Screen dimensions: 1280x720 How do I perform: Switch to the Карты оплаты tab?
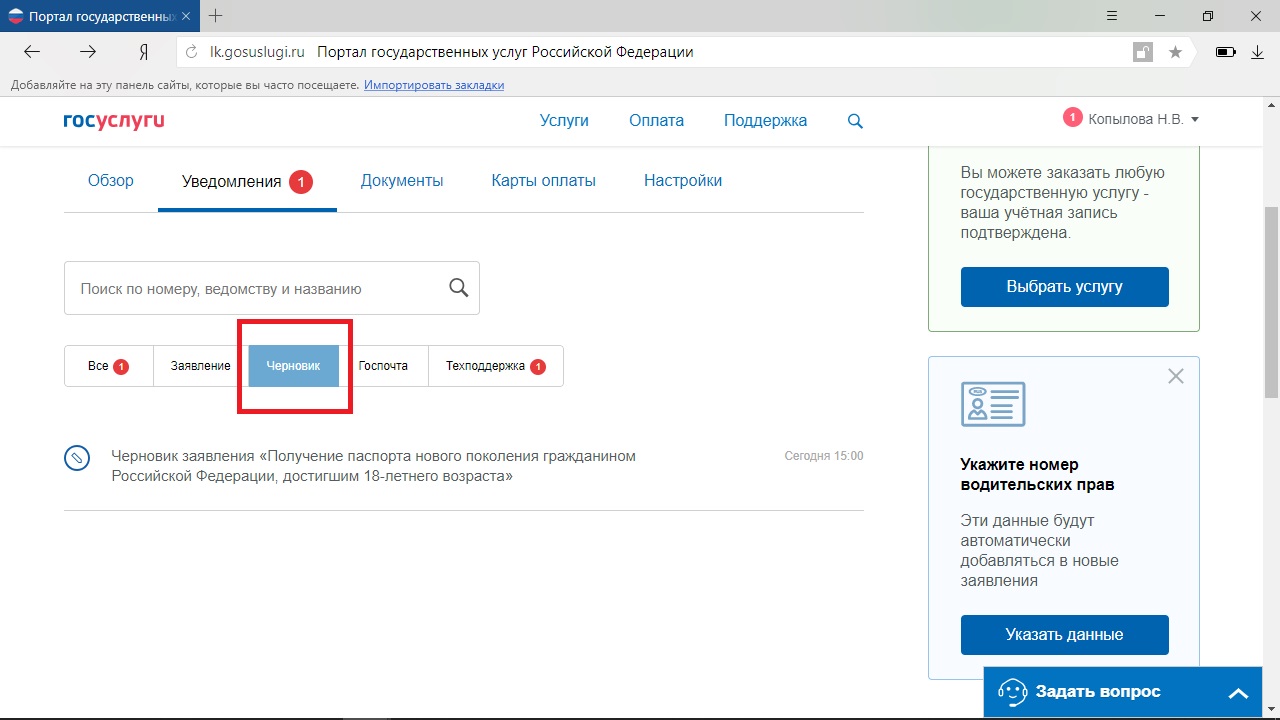[543, 181]
